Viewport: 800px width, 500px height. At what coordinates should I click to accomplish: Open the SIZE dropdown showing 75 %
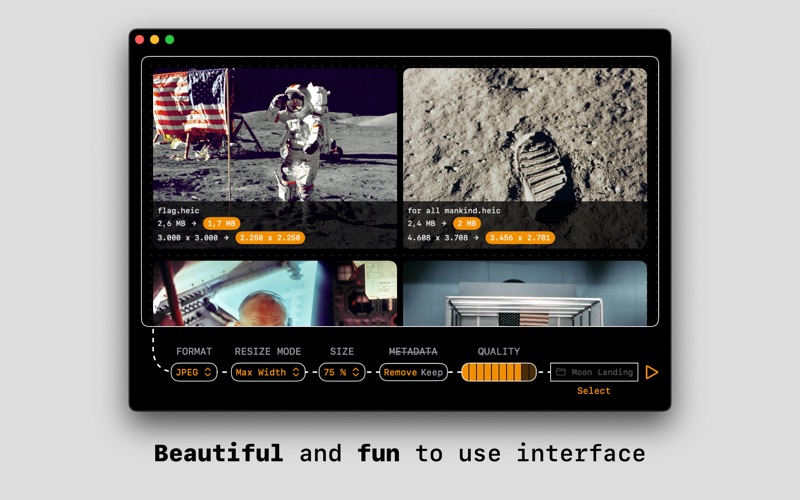342,372
